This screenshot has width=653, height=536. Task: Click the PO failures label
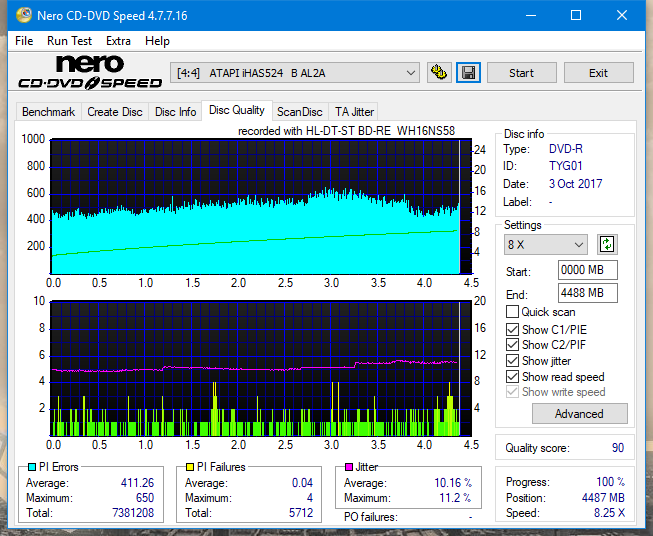371,517
